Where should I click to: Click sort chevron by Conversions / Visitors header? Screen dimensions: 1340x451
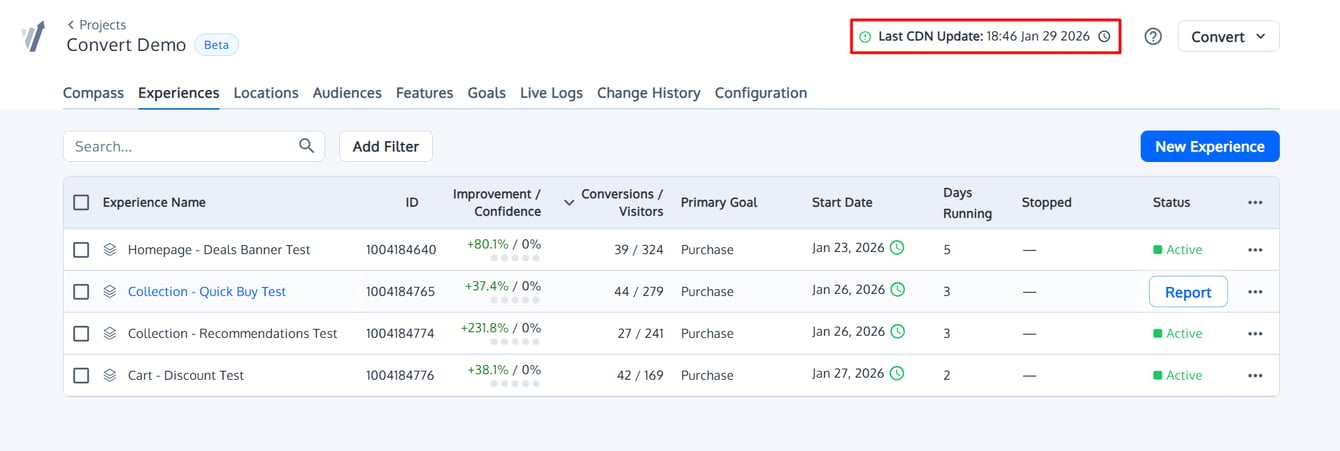coord(569,203)
